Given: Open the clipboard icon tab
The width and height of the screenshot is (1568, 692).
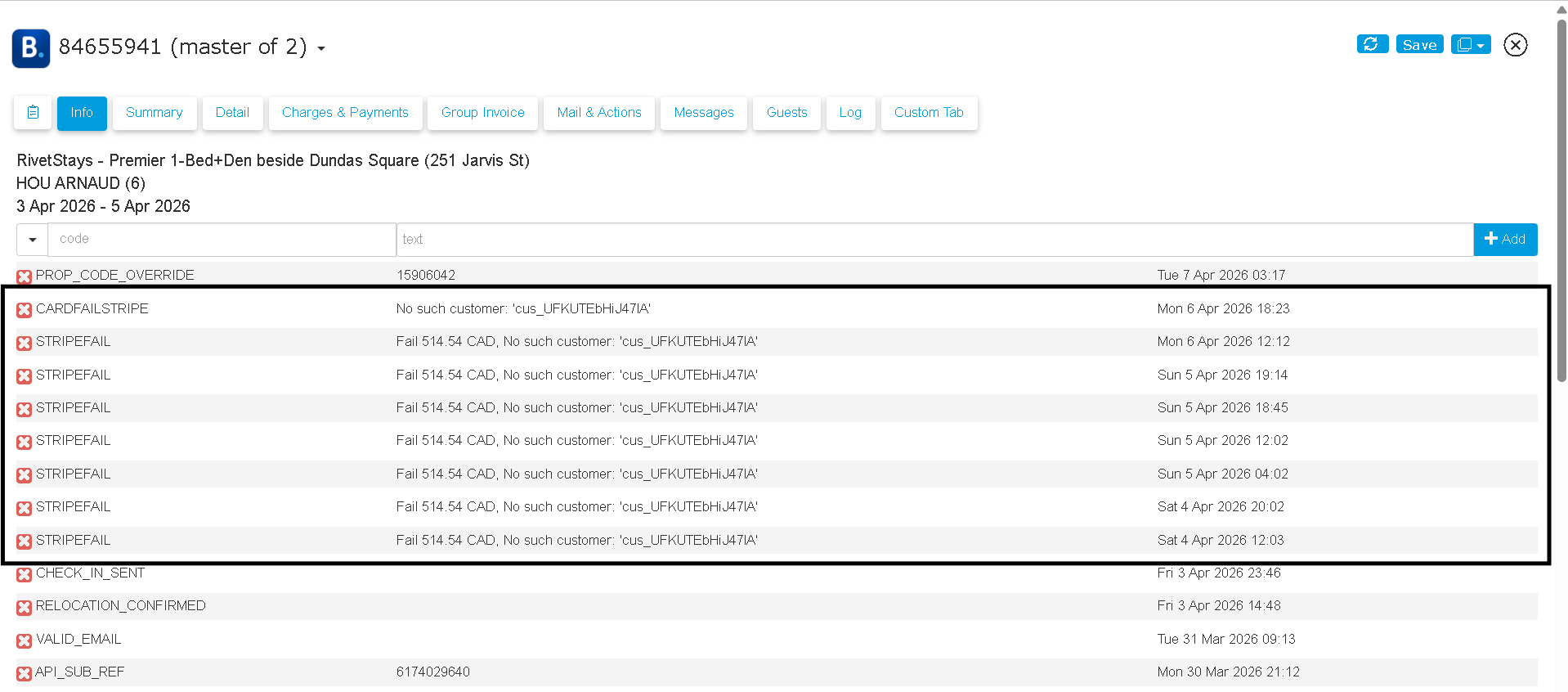Looking at the screenshot, I should tap(33, 113).
